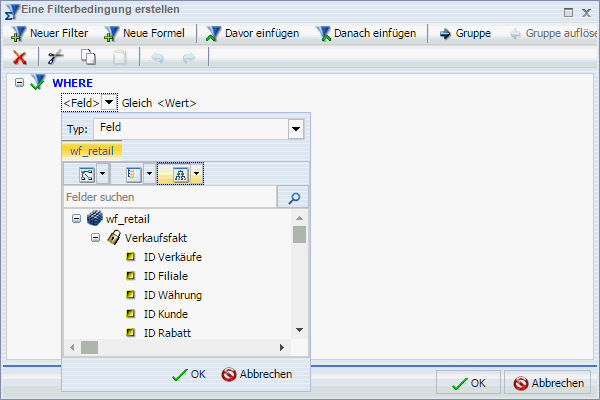
Task: Click the undo arrow icon
Action: pos(157,58)
